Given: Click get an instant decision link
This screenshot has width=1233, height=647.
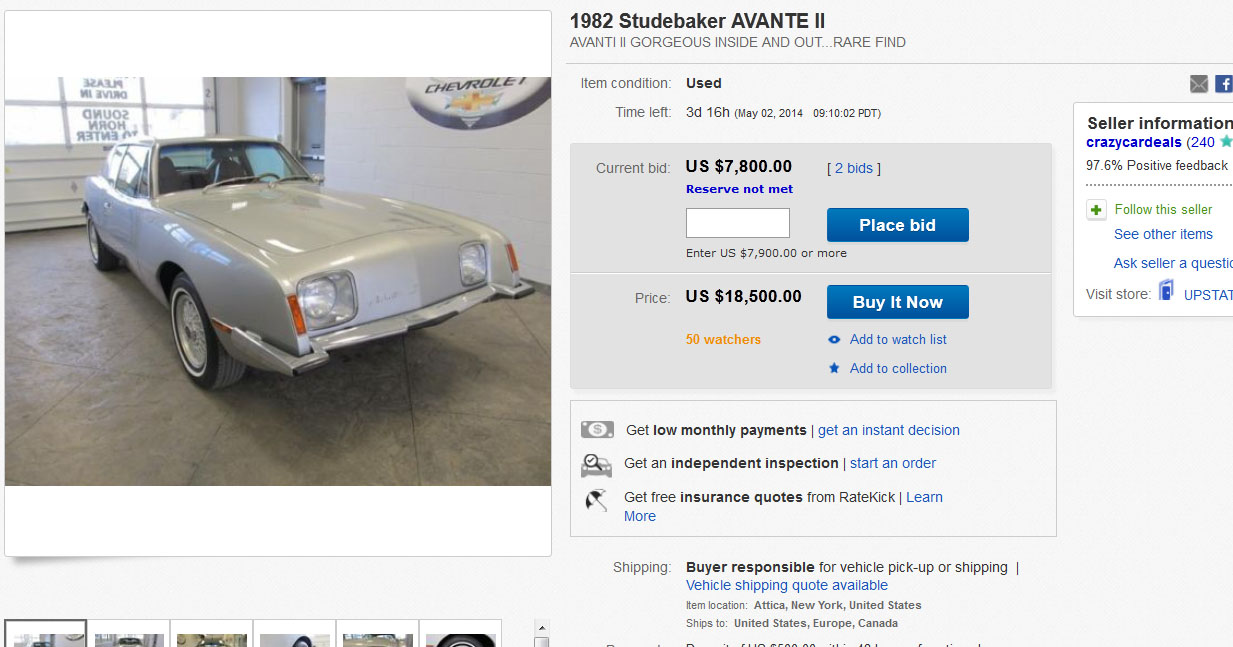Looking at the screenshot, I should [889, 430].
